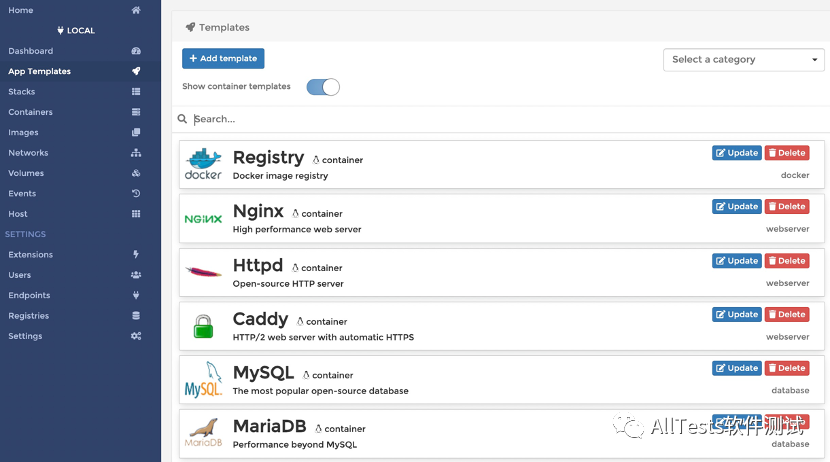Select the Registry template title

tap(268, 158)
